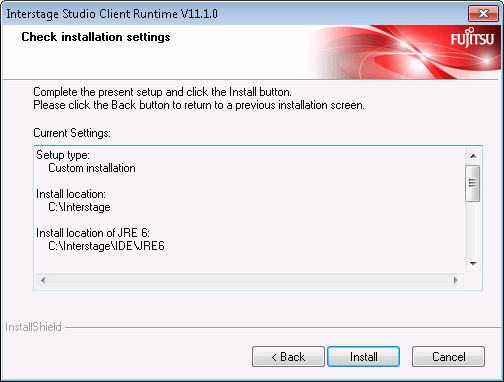Click the 'Install location of JRE 6:' label
504x382 pixels.
[93, 233]
